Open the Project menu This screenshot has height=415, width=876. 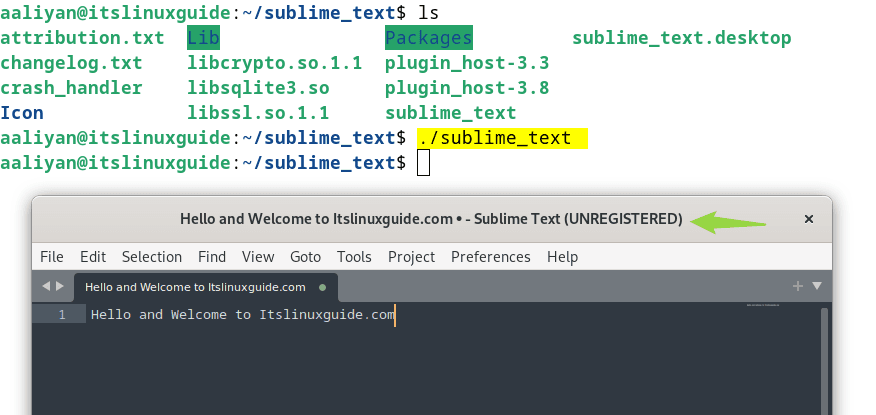[411, 257]
